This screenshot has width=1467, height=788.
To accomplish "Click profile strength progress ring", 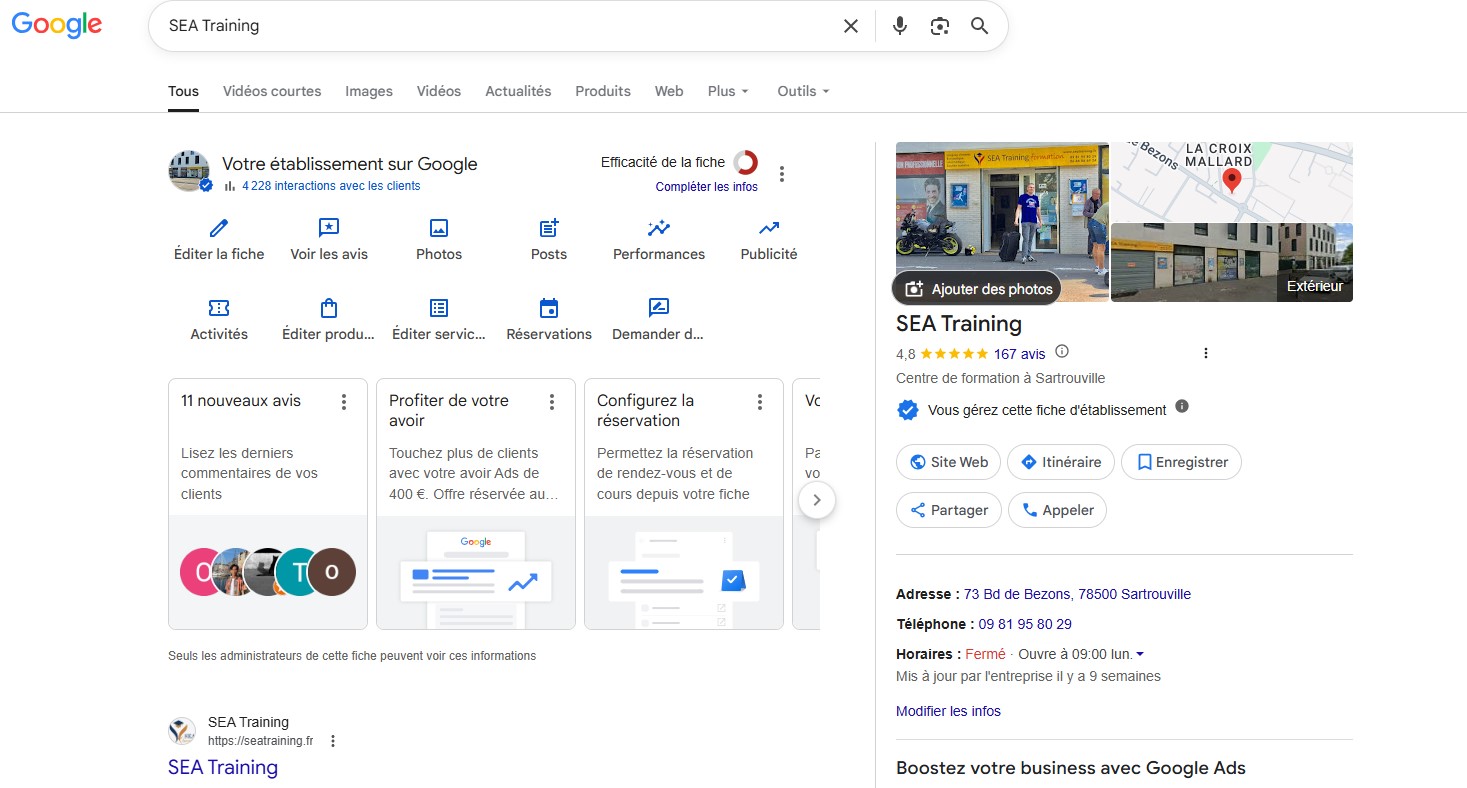I will [x=745, y=162].
